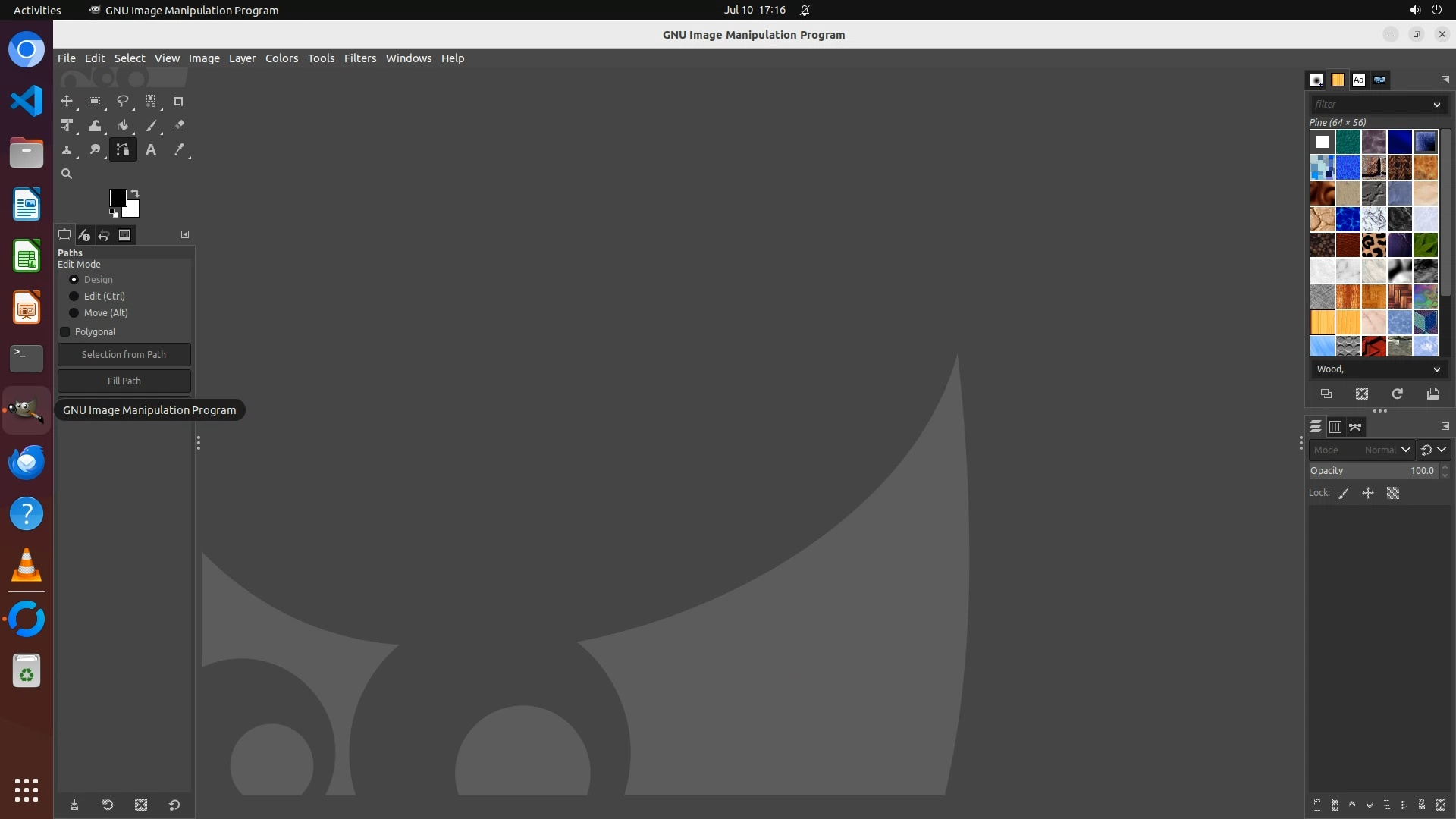Click the black foreground color swatch
Viewport: 1456px width, 819px height.
point(117,198)
